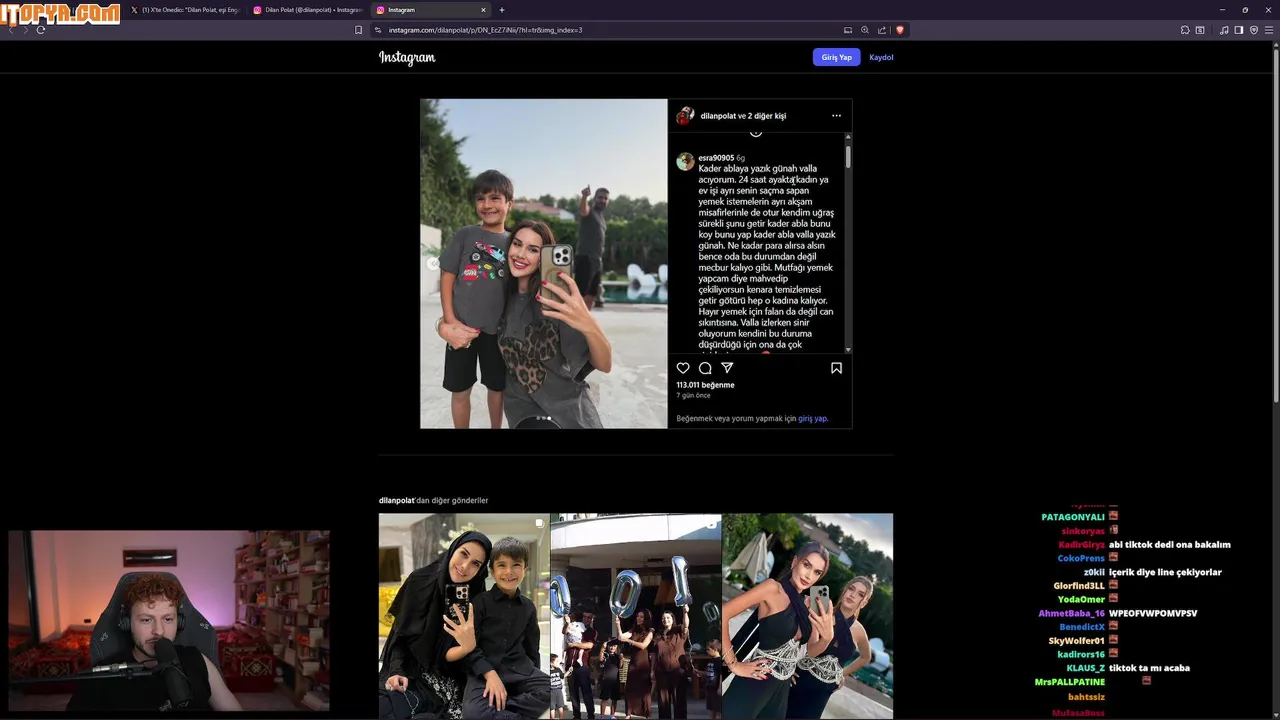
Task: Open Brave Shields lion icon
Action: [x=899, y=30]
